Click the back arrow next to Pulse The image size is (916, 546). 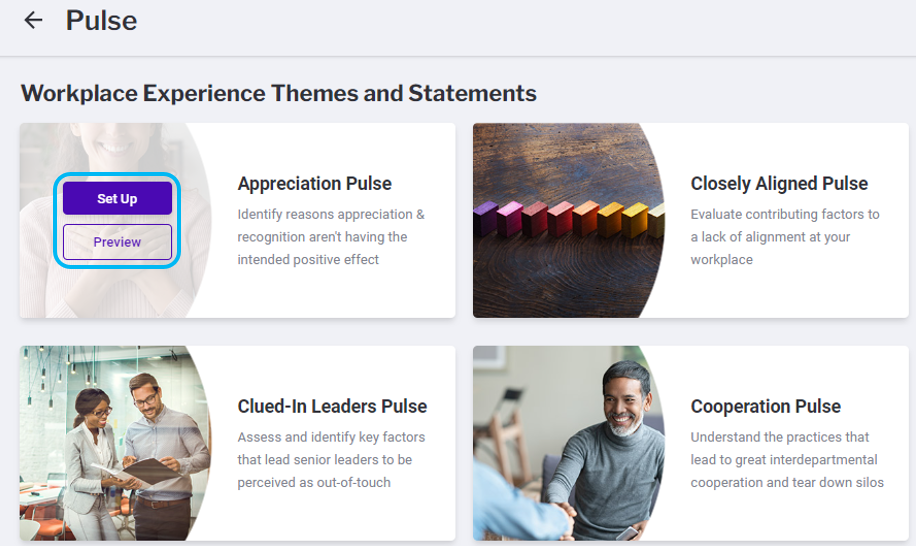point(34,20)
